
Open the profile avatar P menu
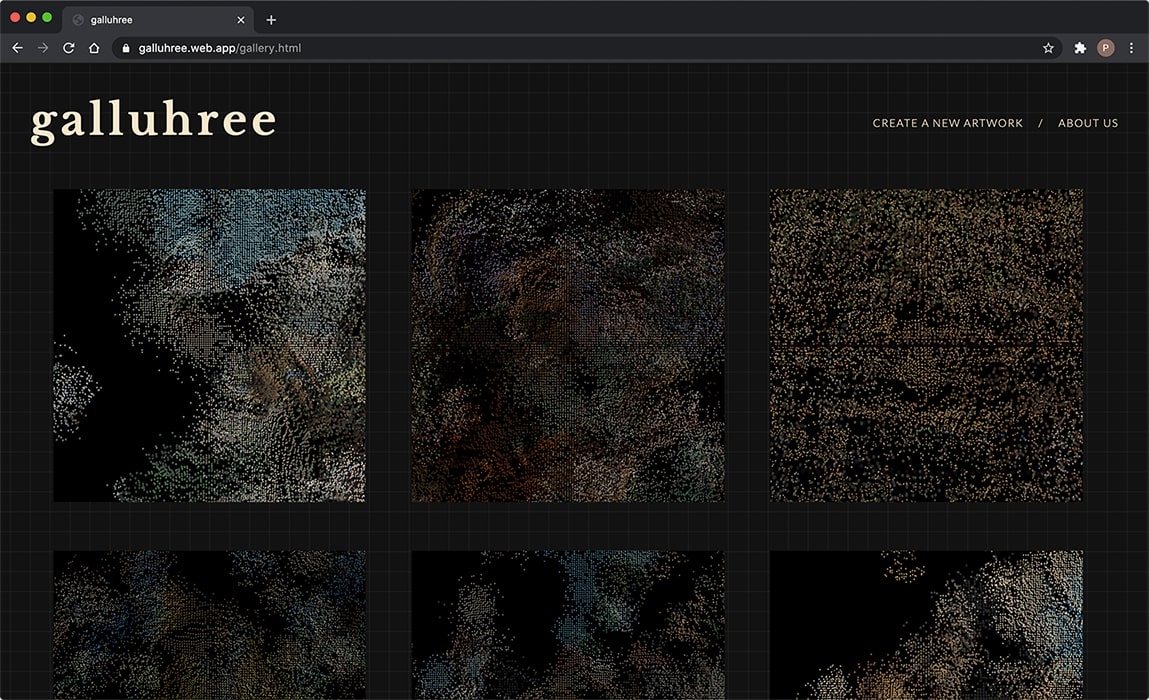(1105, 48)
